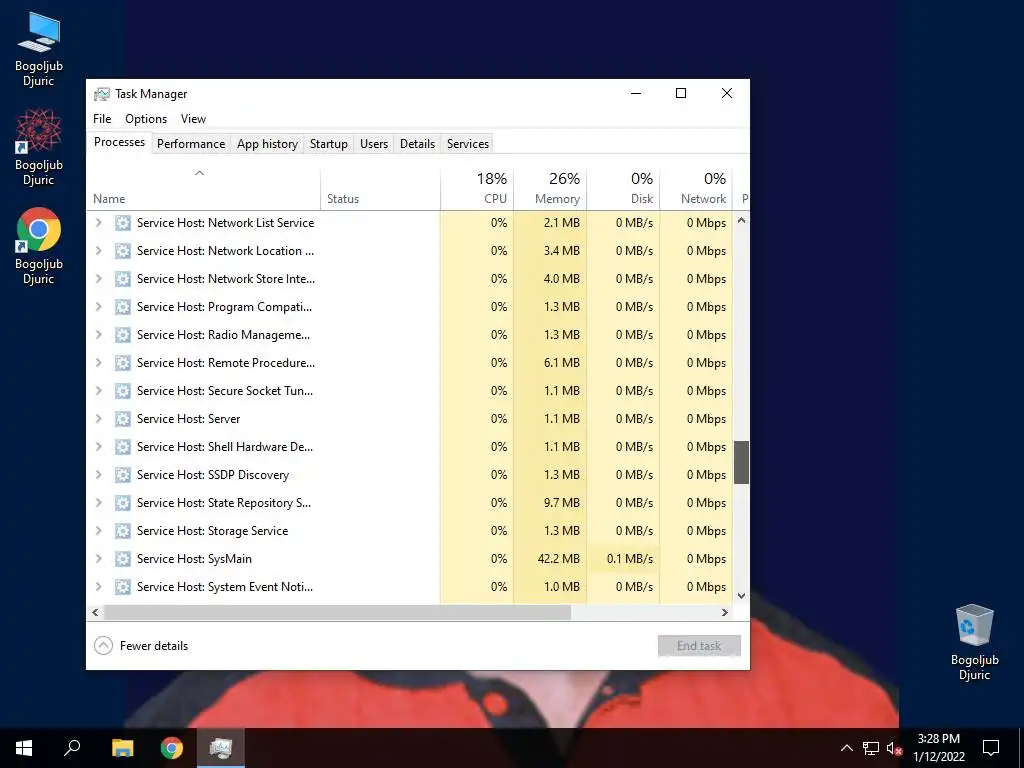
Task: Sort by the Network column header
Action: [697, 189]
